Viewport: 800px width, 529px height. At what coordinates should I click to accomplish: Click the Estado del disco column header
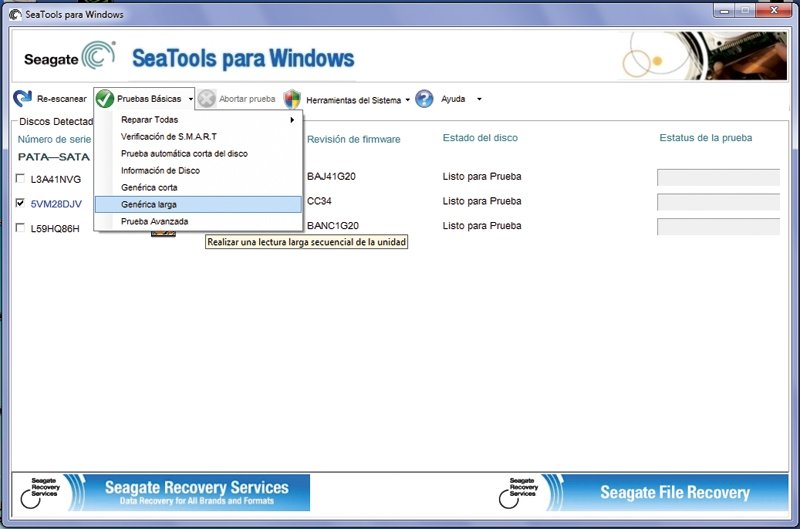[x=480, y=138]
